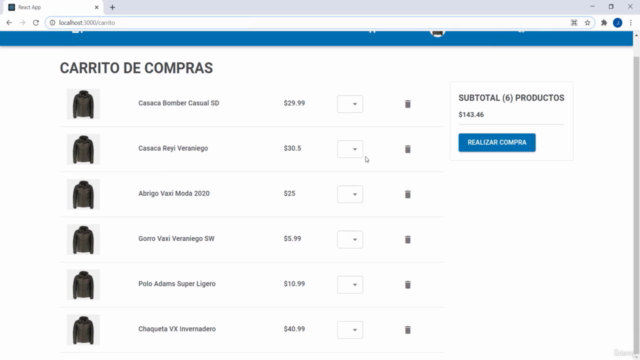Viewport: 640px width, 360px height.
Task: Click the Gorro Vaxi Veraniego SW name
Action: [x=176, y=238]
